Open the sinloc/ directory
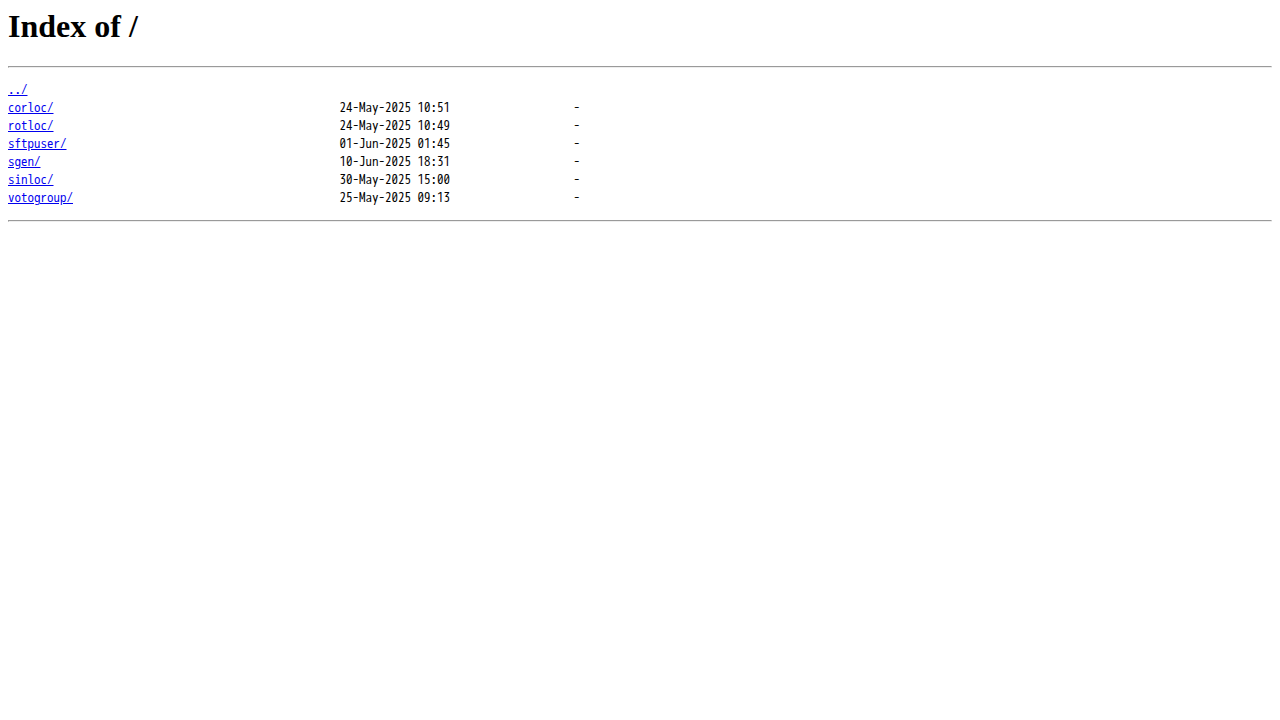 click(x=30, y=180)
